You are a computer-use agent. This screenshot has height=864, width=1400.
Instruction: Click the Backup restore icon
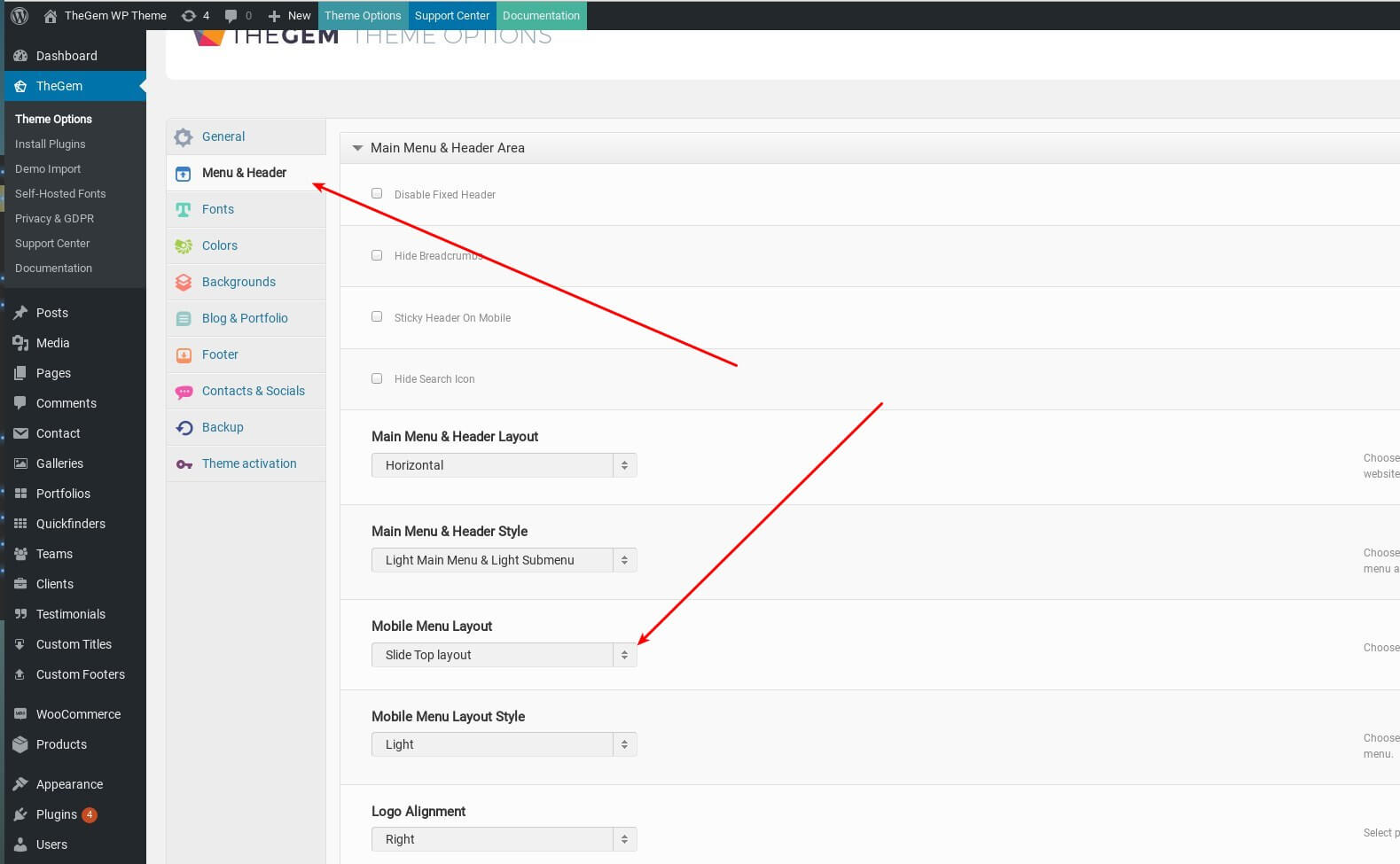(x=184, y=428)
